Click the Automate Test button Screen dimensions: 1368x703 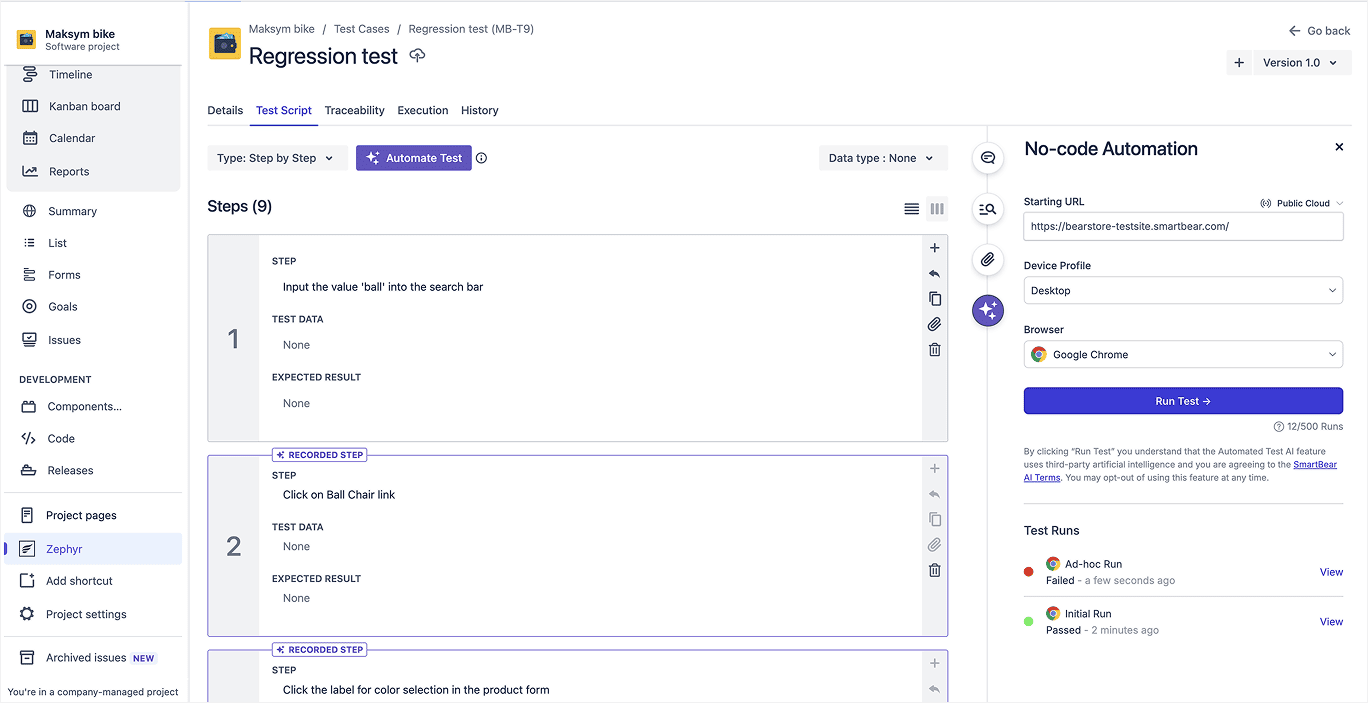click(x=414, y=158)
